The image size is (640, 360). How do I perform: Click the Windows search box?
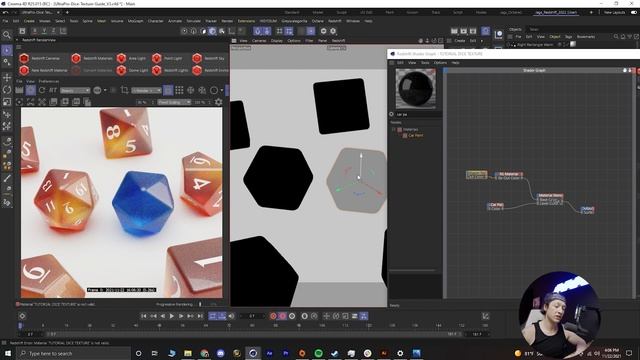(x=74, y=353)
